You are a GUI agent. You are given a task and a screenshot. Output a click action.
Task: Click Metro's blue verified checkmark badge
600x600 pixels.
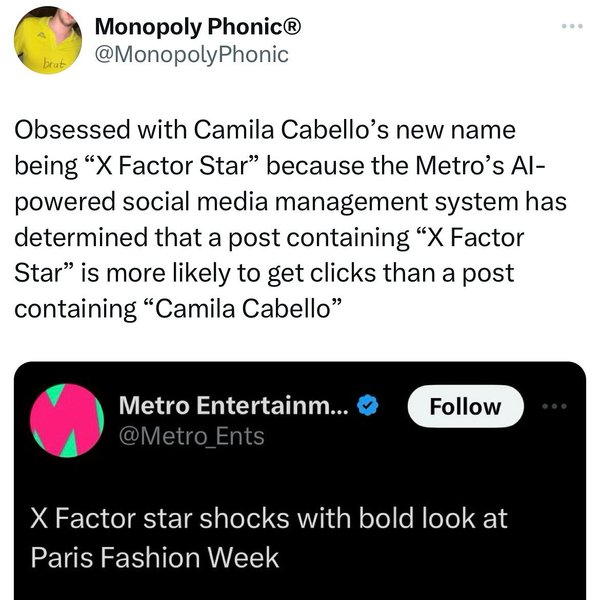[x=368, y=406]
